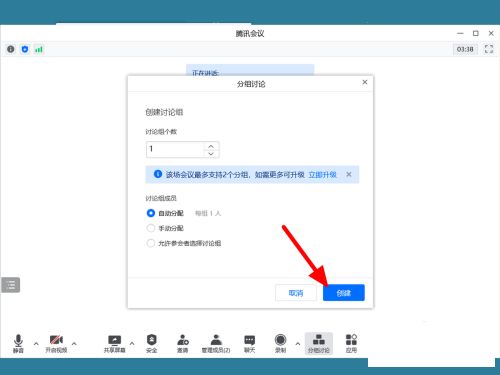This screenshot has height=375, width=500.
Task: Close the breakout discussion dialog
Action: [x=365, y=82]
